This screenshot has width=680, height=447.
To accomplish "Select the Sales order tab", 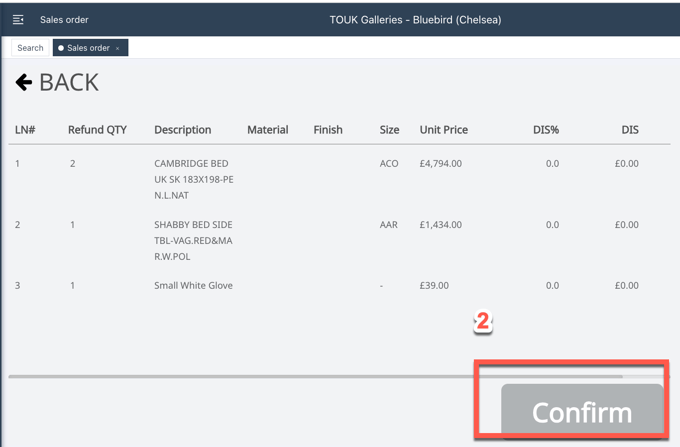I will (x=87, y=48).
